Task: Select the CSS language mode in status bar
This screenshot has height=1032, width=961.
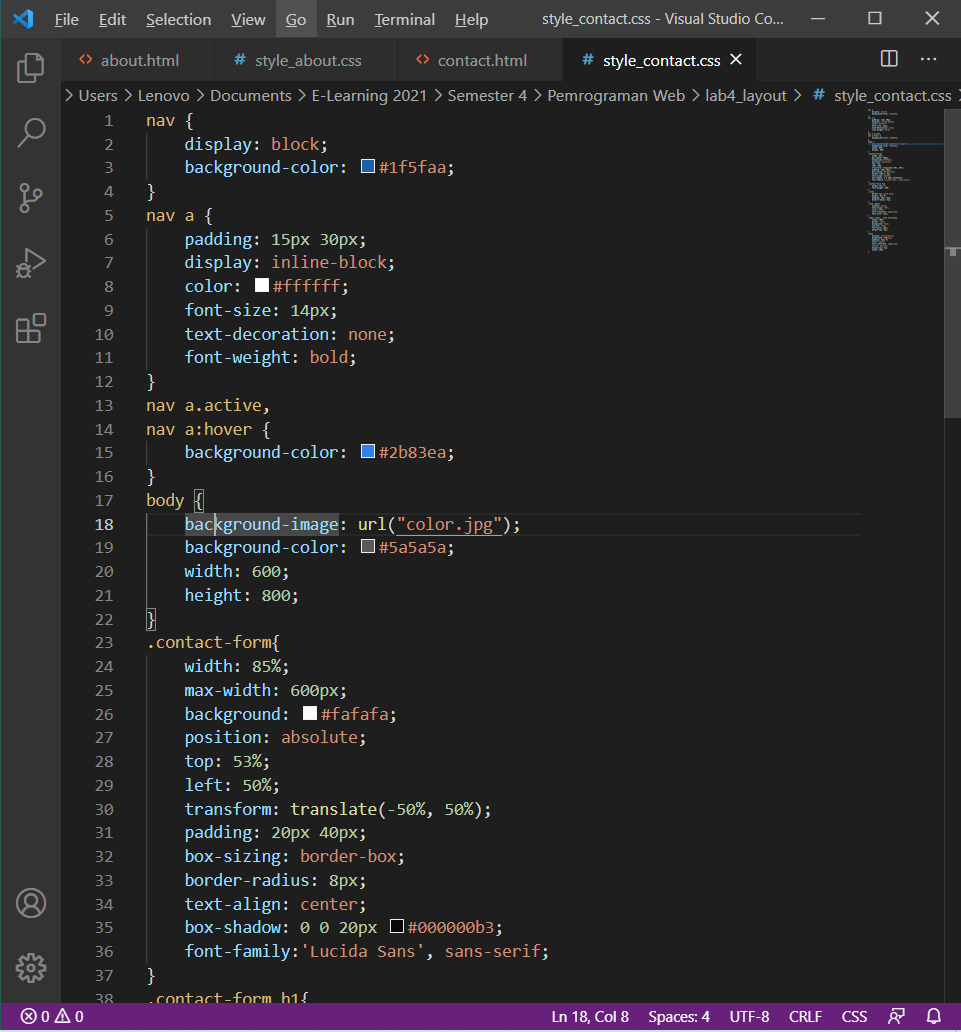Action: point(854,1017)
